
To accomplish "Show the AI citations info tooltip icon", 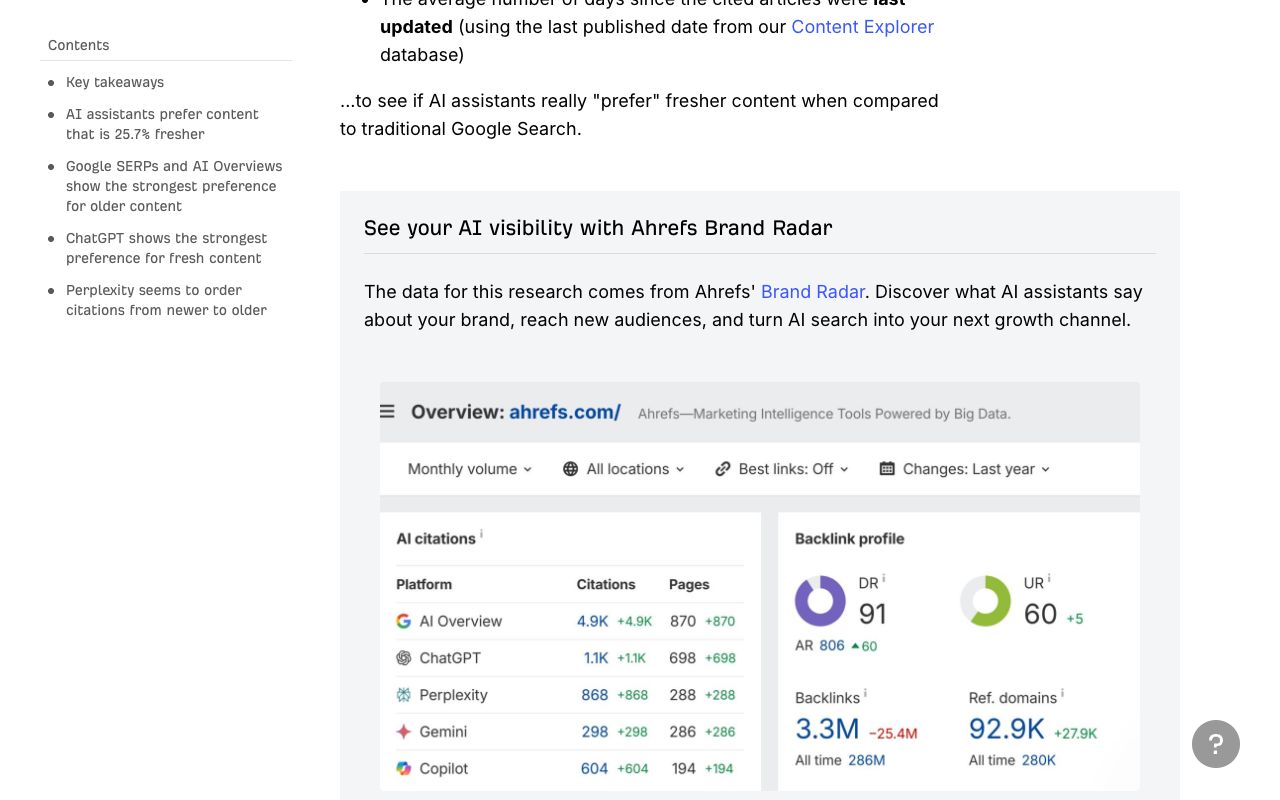I will tap(481, 534).
